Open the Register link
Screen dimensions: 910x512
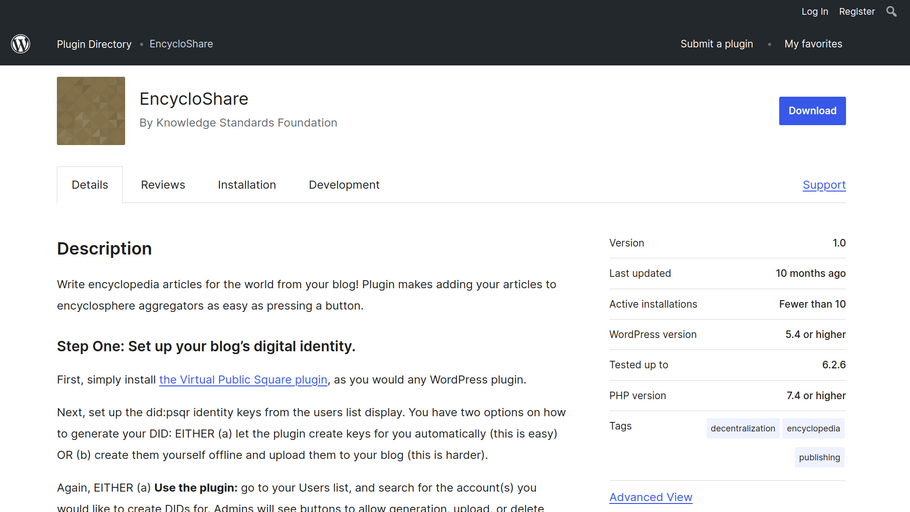pyautogui.click(x=857, y=12)
